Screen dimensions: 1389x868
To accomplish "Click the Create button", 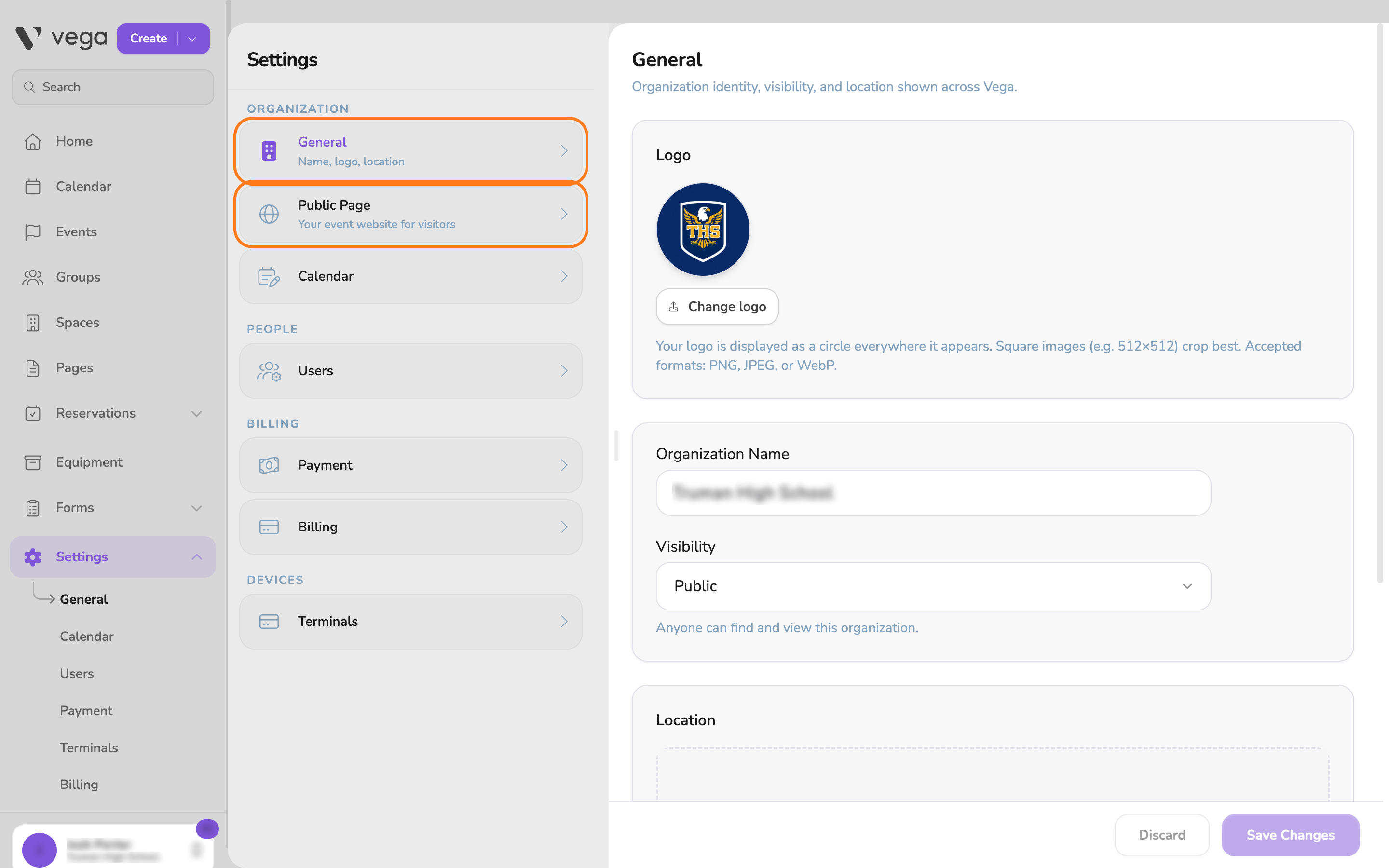I will click(148, 39).
